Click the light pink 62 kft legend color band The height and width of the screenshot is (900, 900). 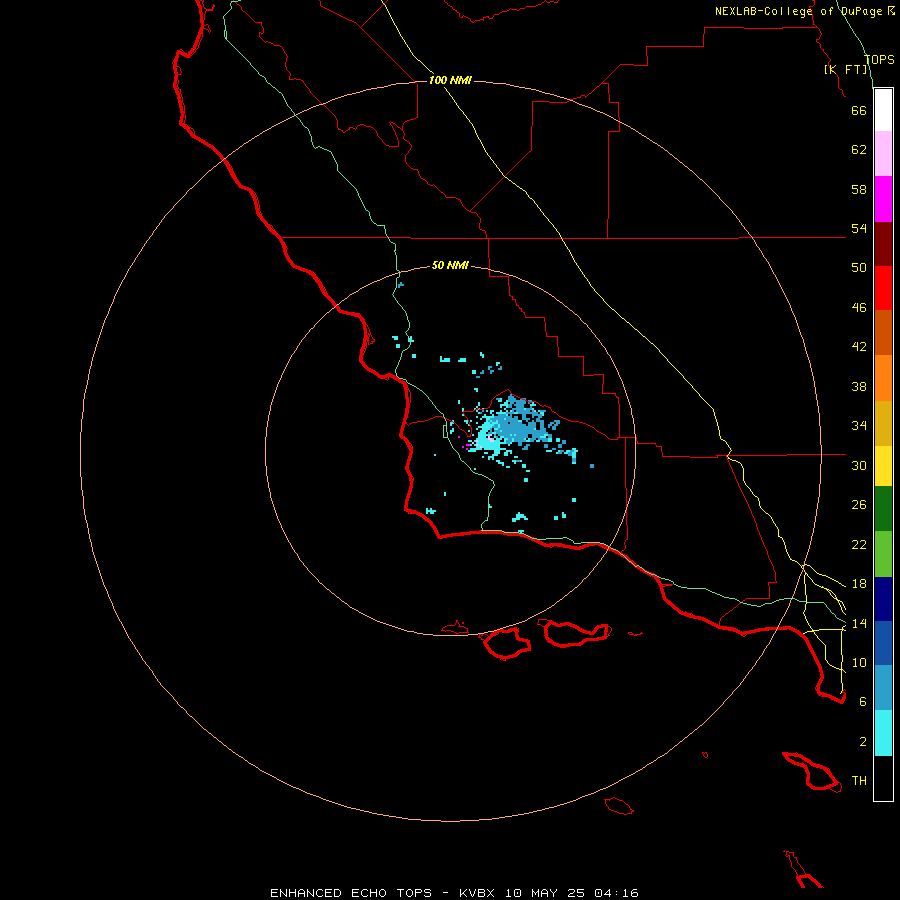[x=883, y=153]
